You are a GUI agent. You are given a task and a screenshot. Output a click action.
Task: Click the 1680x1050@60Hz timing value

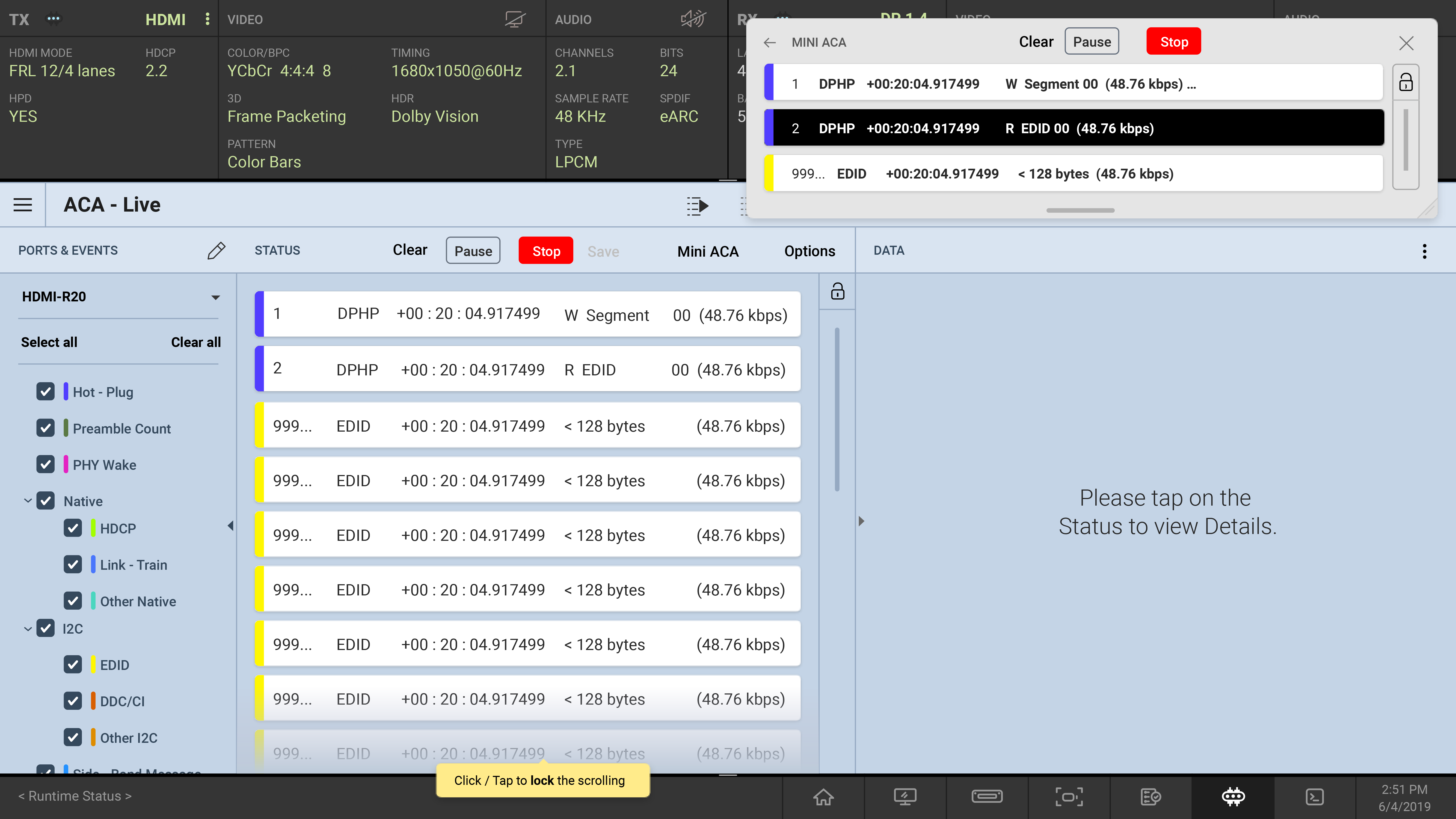457,71
